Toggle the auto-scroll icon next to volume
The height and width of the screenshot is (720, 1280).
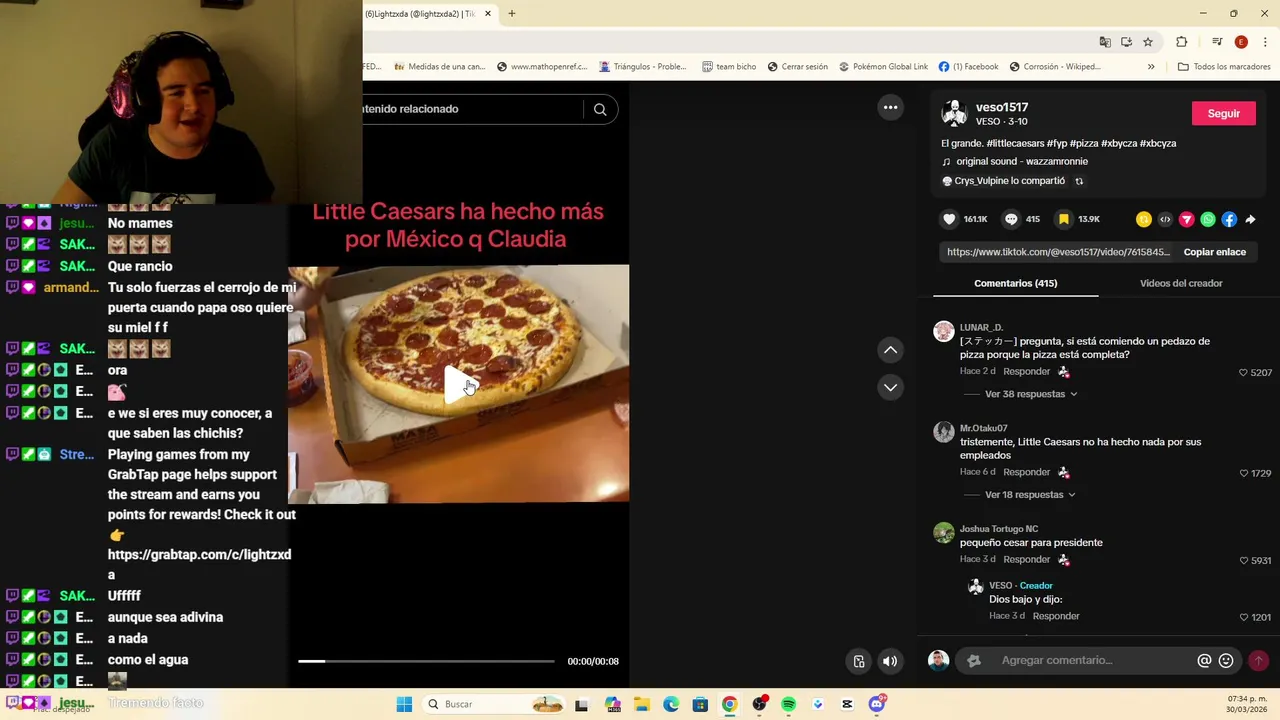tap(858, 661)
